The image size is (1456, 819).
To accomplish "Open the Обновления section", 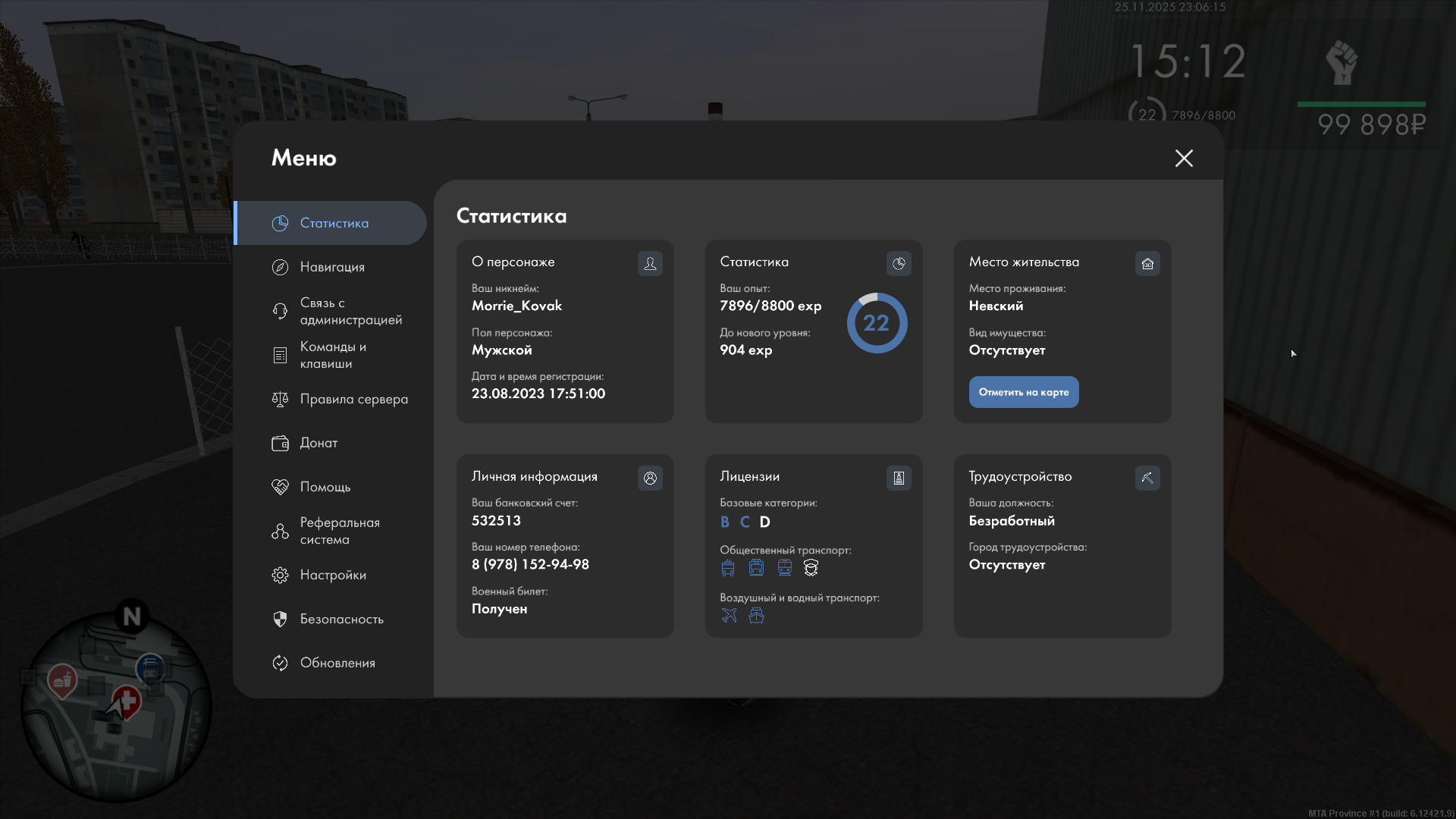I will [x=337, y=663].
